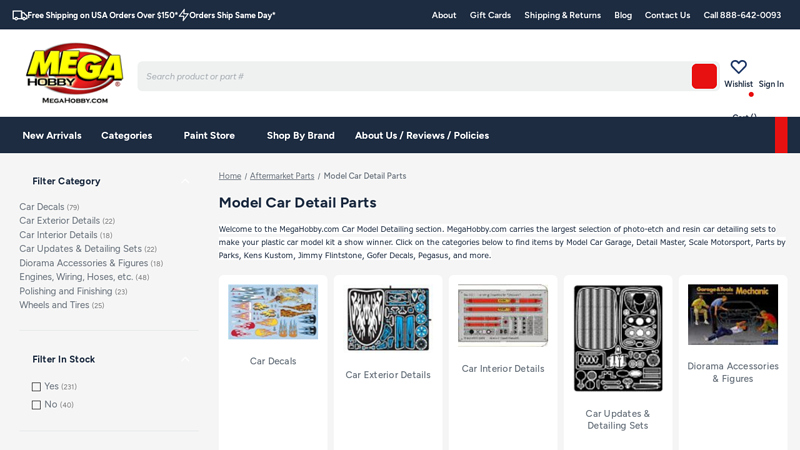800x450 pixels.
Task: Open Car Exterior Details thumbnail image
Action: click(x=388, y=318)
